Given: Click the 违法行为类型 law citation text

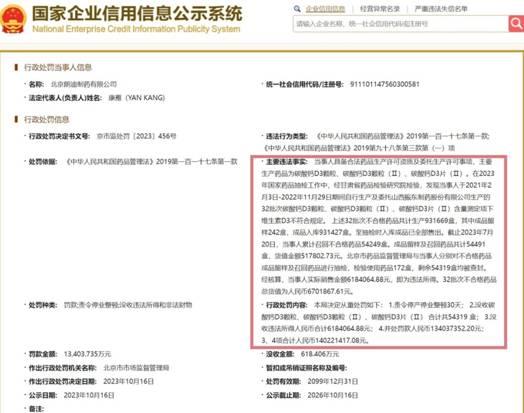Looking at the screenshot, I should [376, 142].
